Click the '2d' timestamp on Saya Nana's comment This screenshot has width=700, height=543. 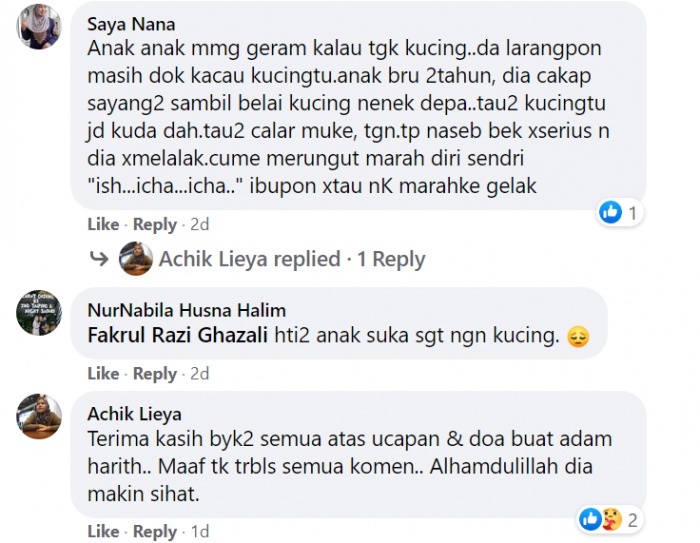coord(199,224)
